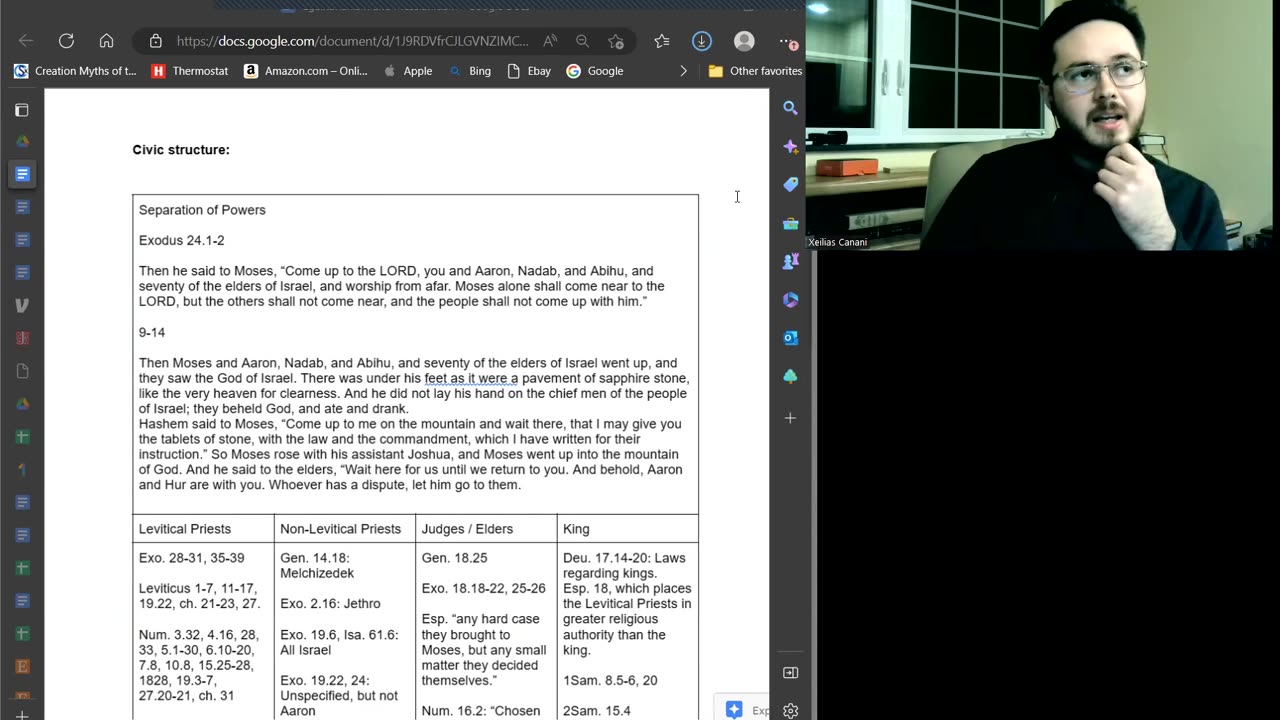Screen dimensions: 1280x720
Task: Go to the browser home page
Action: (x=106, y=41)
